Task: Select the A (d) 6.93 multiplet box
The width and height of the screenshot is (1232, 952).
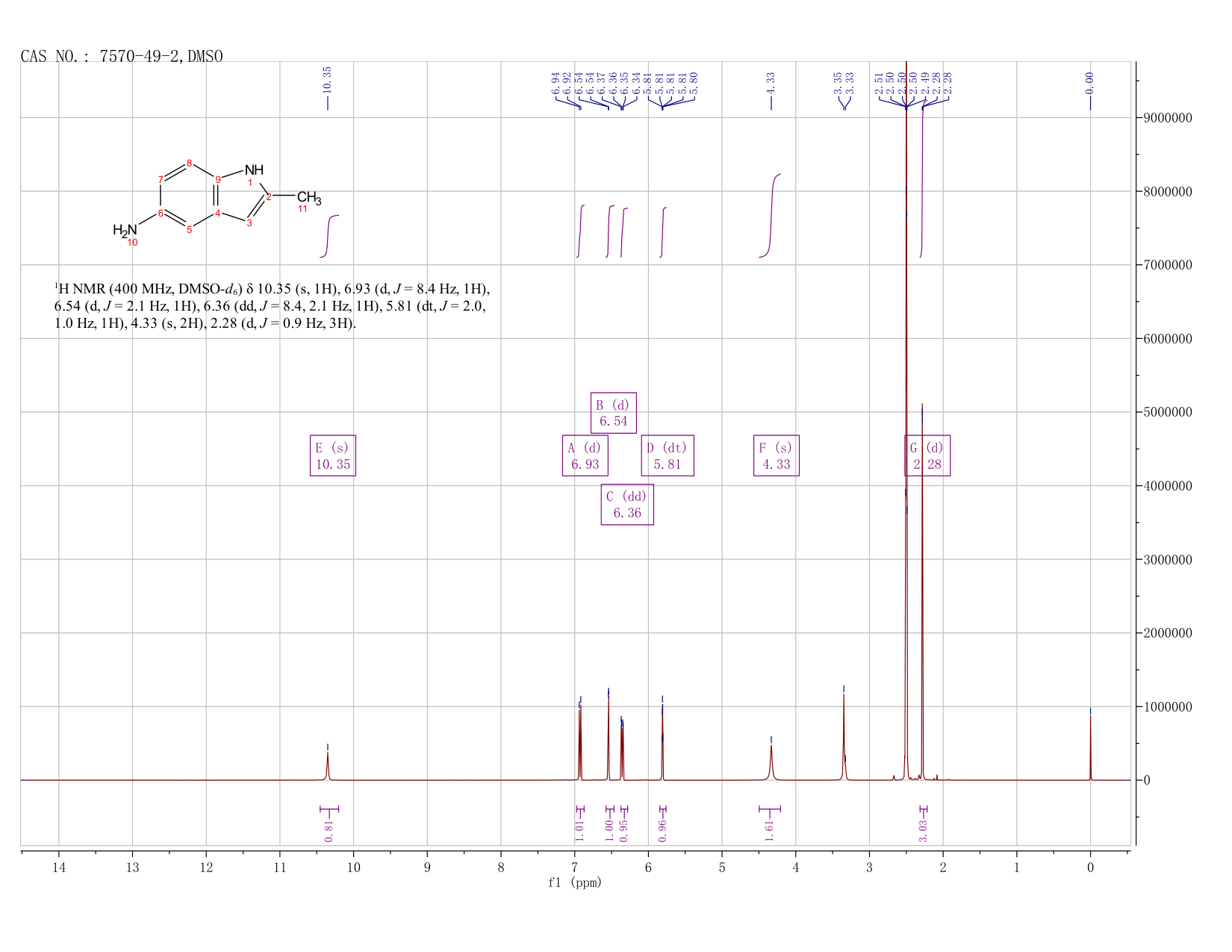Action: pyautogui.click(x=585, y=455)
